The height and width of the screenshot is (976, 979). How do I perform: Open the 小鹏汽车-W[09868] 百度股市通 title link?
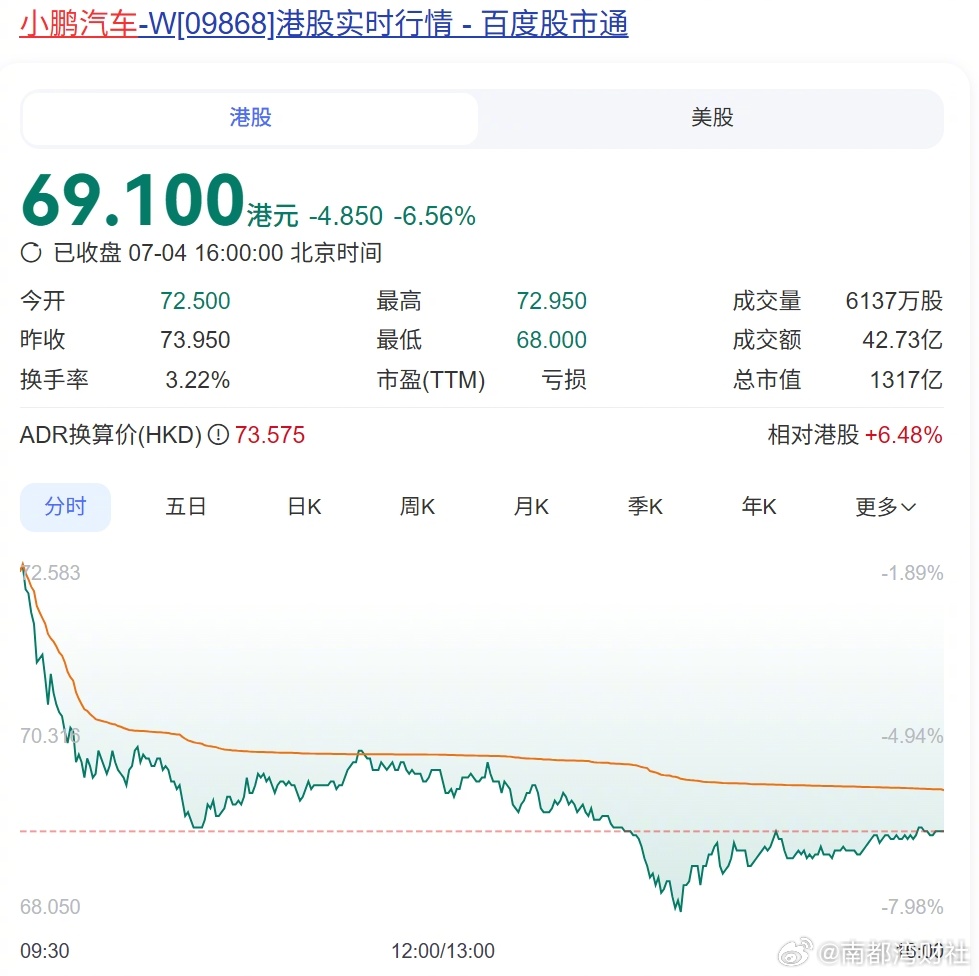tap(323, 24)
